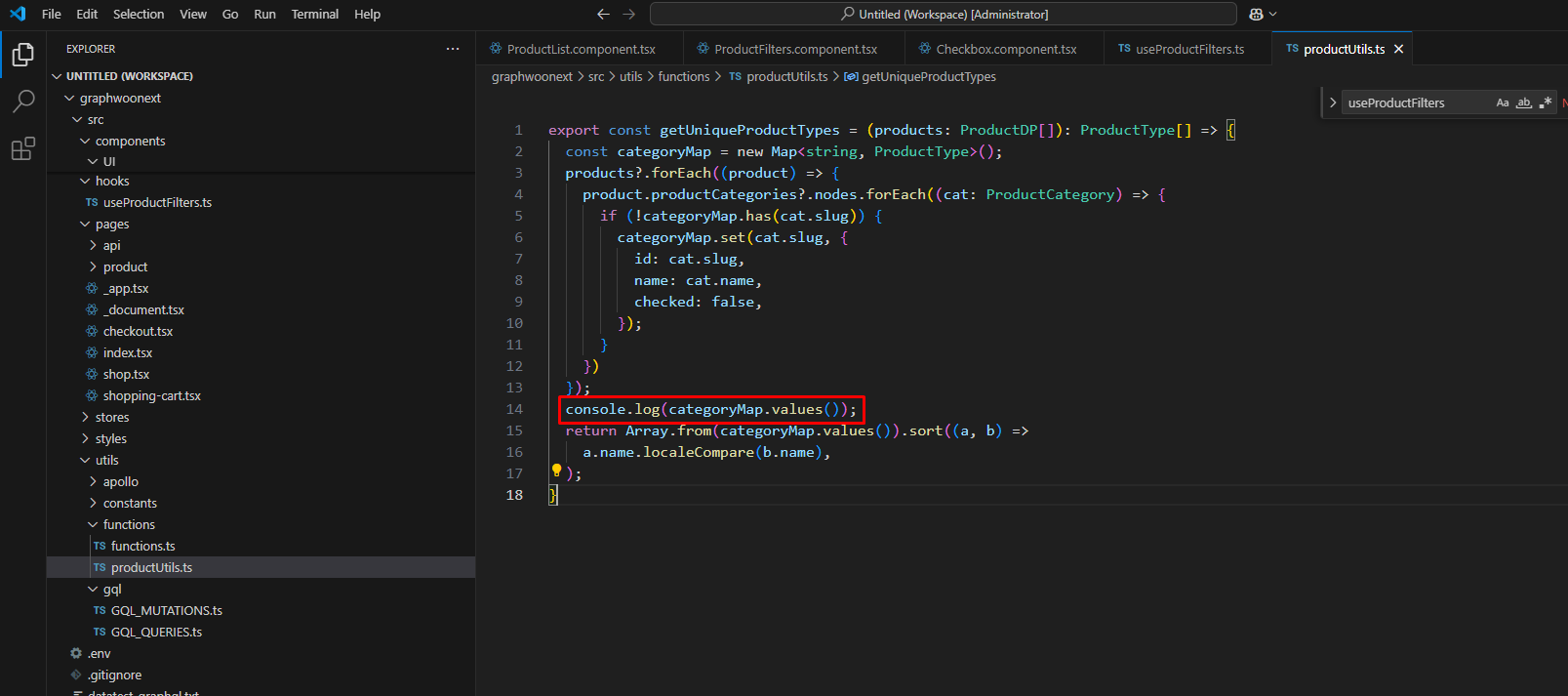The image size is (1568, 696).
Task: Close the productUtils.ts tab
Action: pos(1398,49)
